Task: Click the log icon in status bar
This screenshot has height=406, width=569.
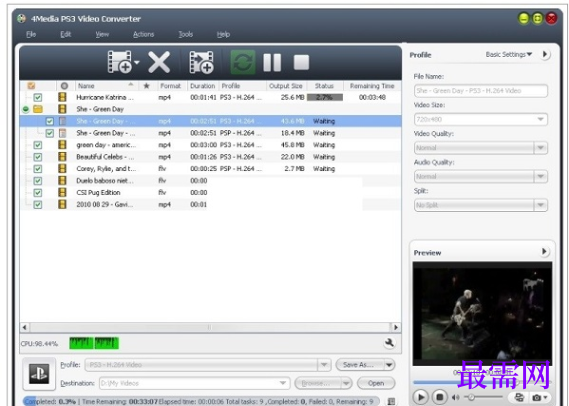Action: pos(391,401)
